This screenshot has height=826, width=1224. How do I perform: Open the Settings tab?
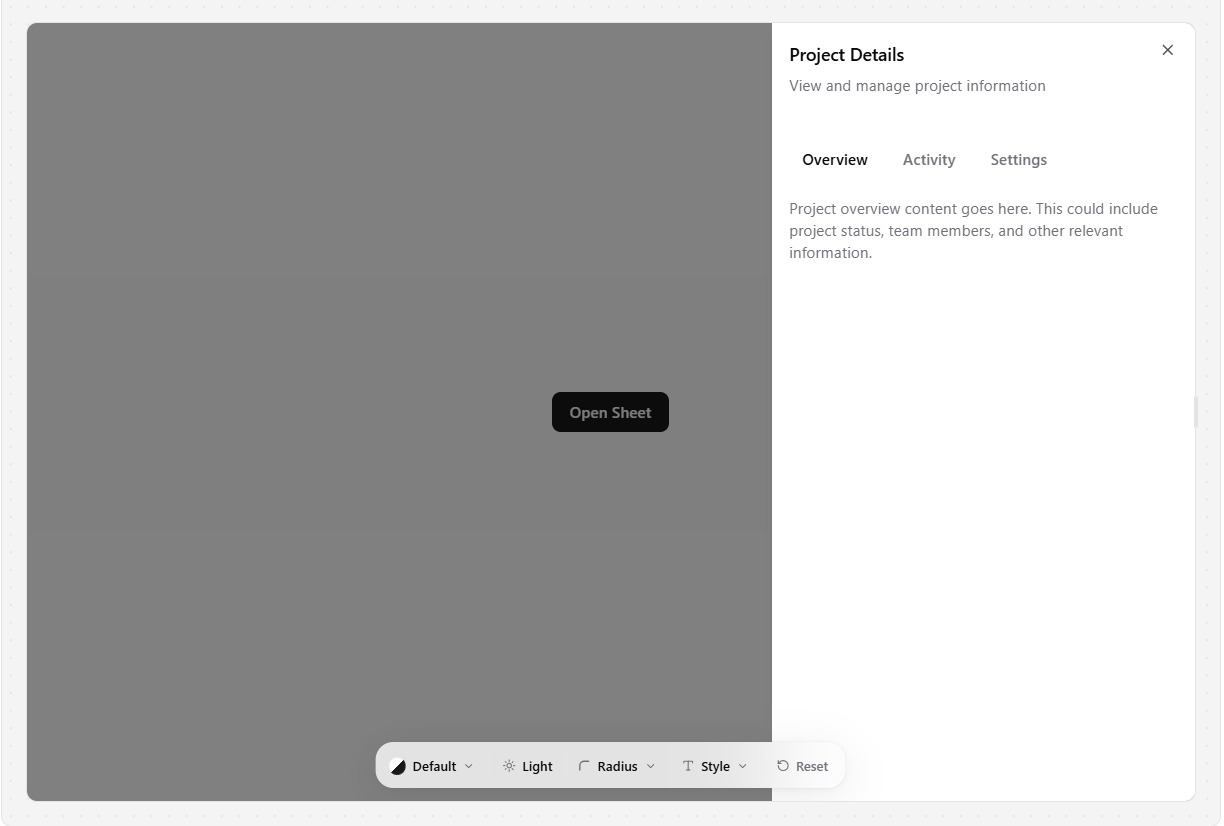pos(1018,160)
